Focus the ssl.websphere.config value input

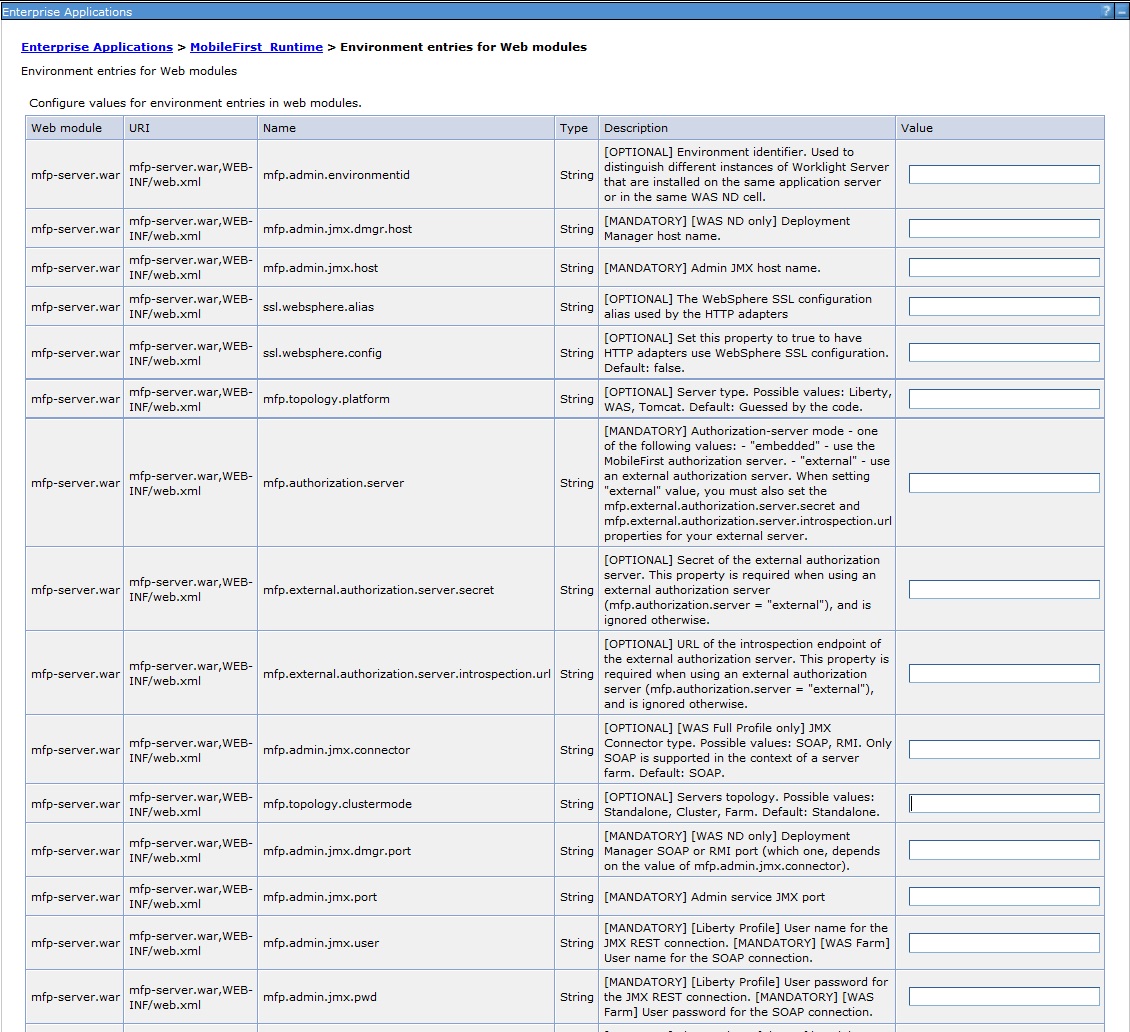click(1004, 352)
